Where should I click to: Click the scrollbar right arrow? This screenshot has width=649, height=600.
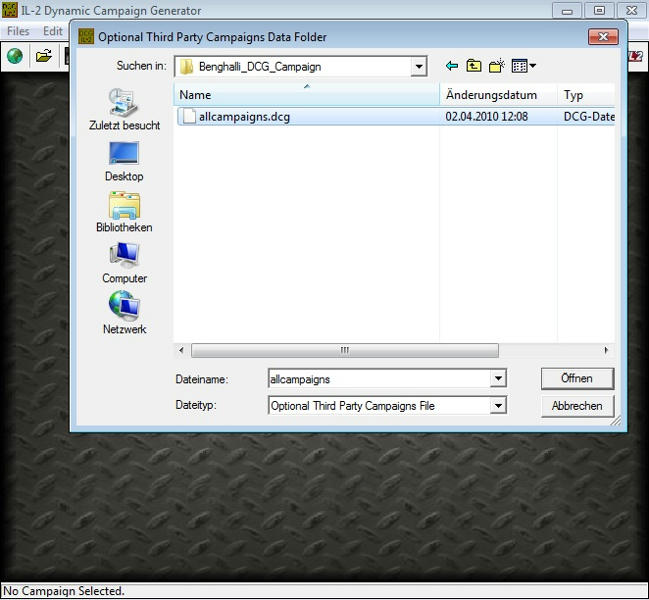coord(606,350)
